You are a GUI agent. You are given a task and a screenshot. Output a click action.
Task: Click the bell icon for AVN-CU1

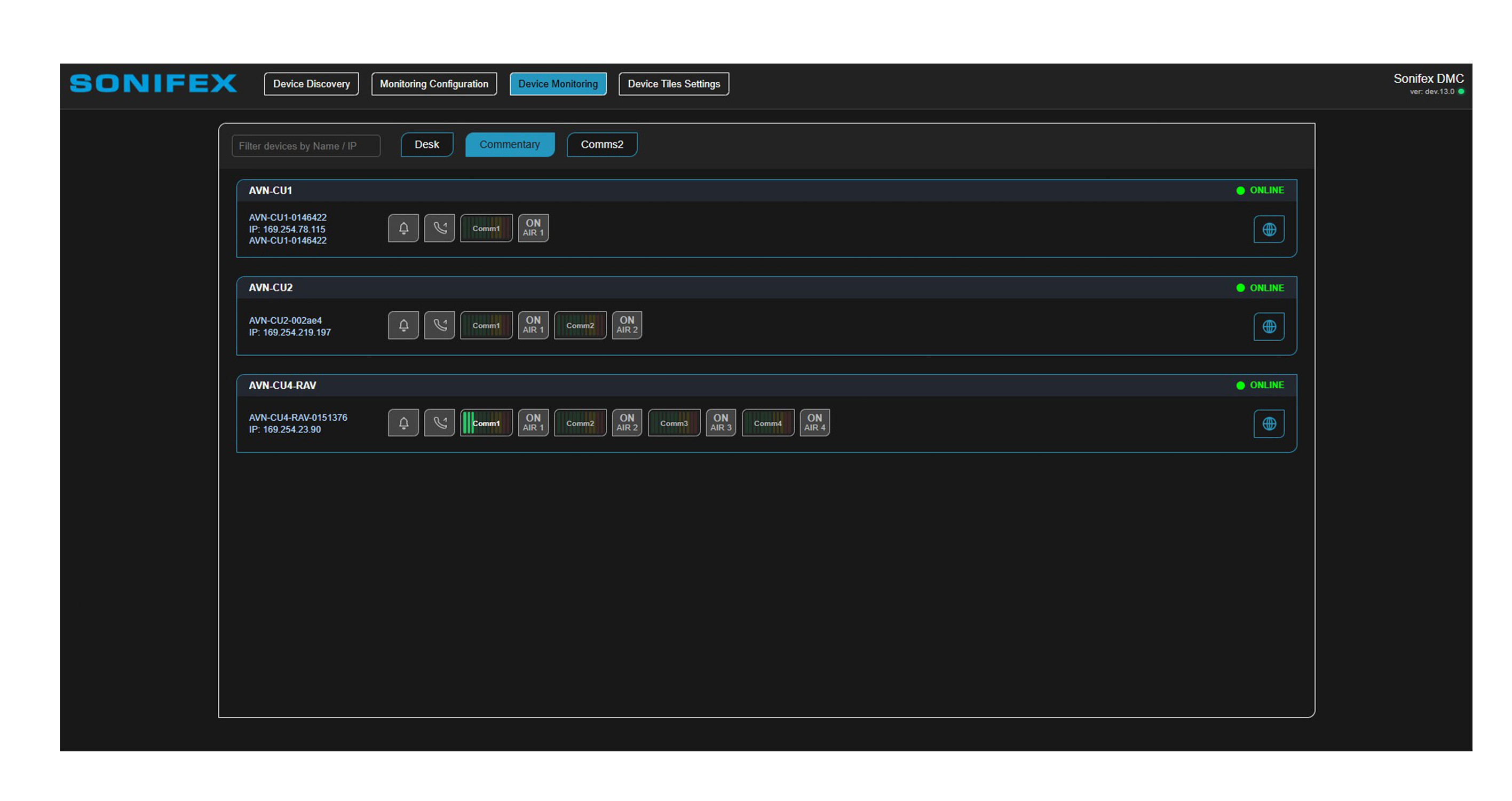403,228
